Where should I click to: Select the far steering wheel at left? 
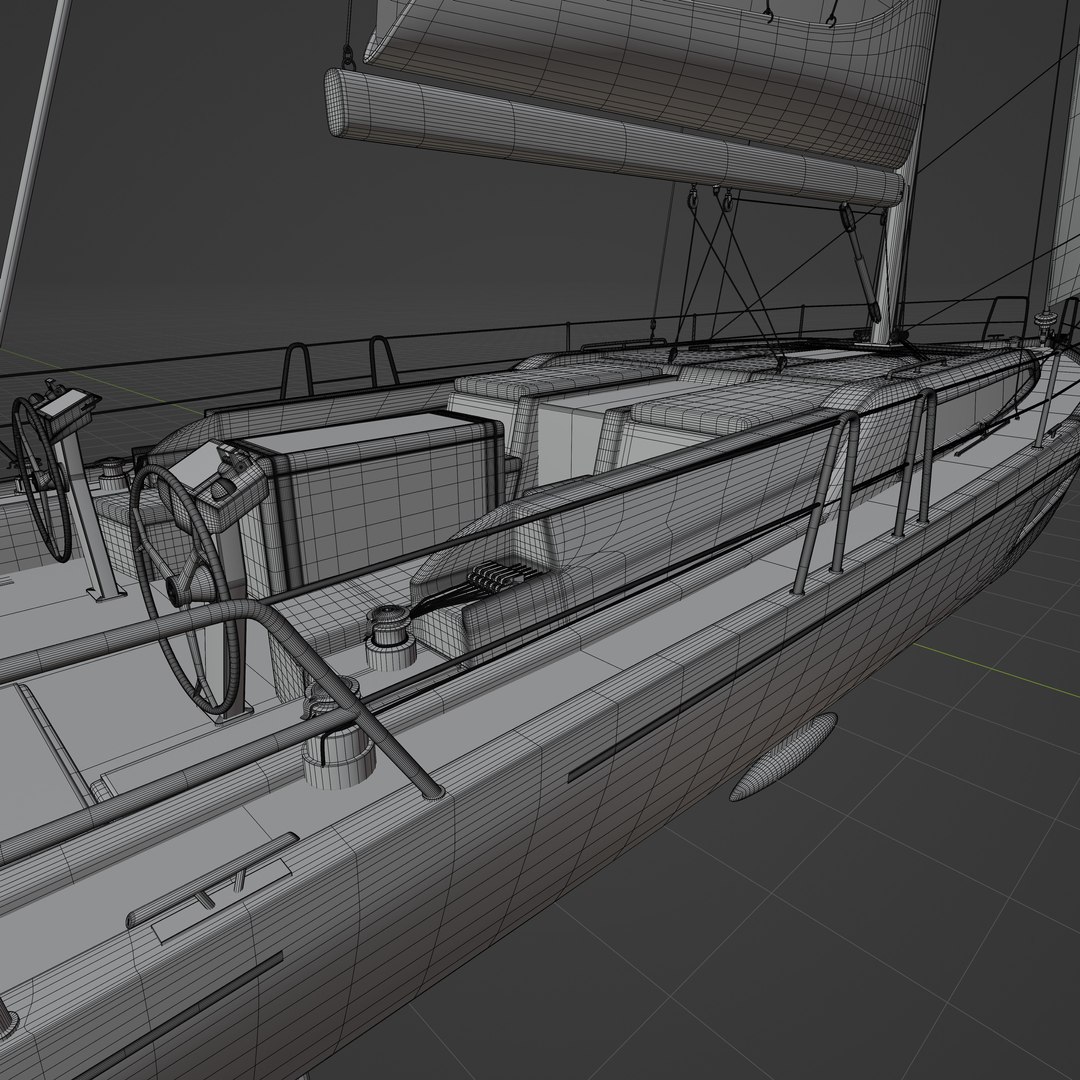tap(40, 479)
